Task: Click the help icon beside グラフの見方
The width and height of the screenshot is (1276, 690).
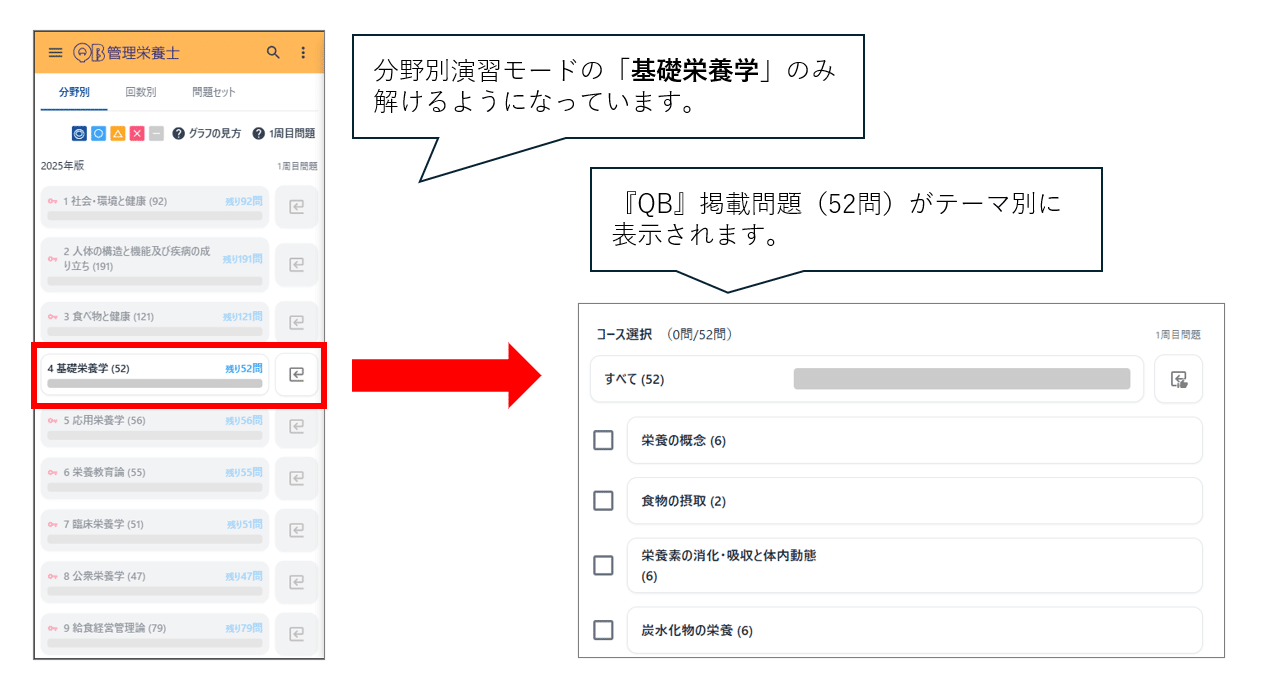Action: pyautogui.click(x=179, y=133)
